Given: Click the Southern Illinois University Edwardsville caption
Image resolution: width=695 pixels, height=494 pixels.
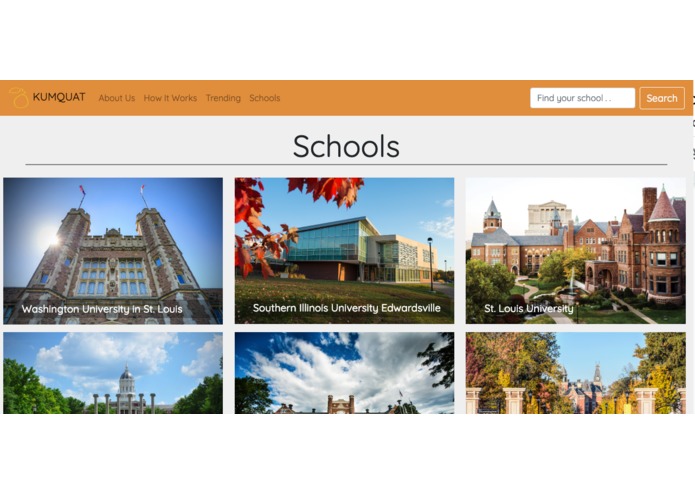Looking at the screenshot, I should [347, 308].
